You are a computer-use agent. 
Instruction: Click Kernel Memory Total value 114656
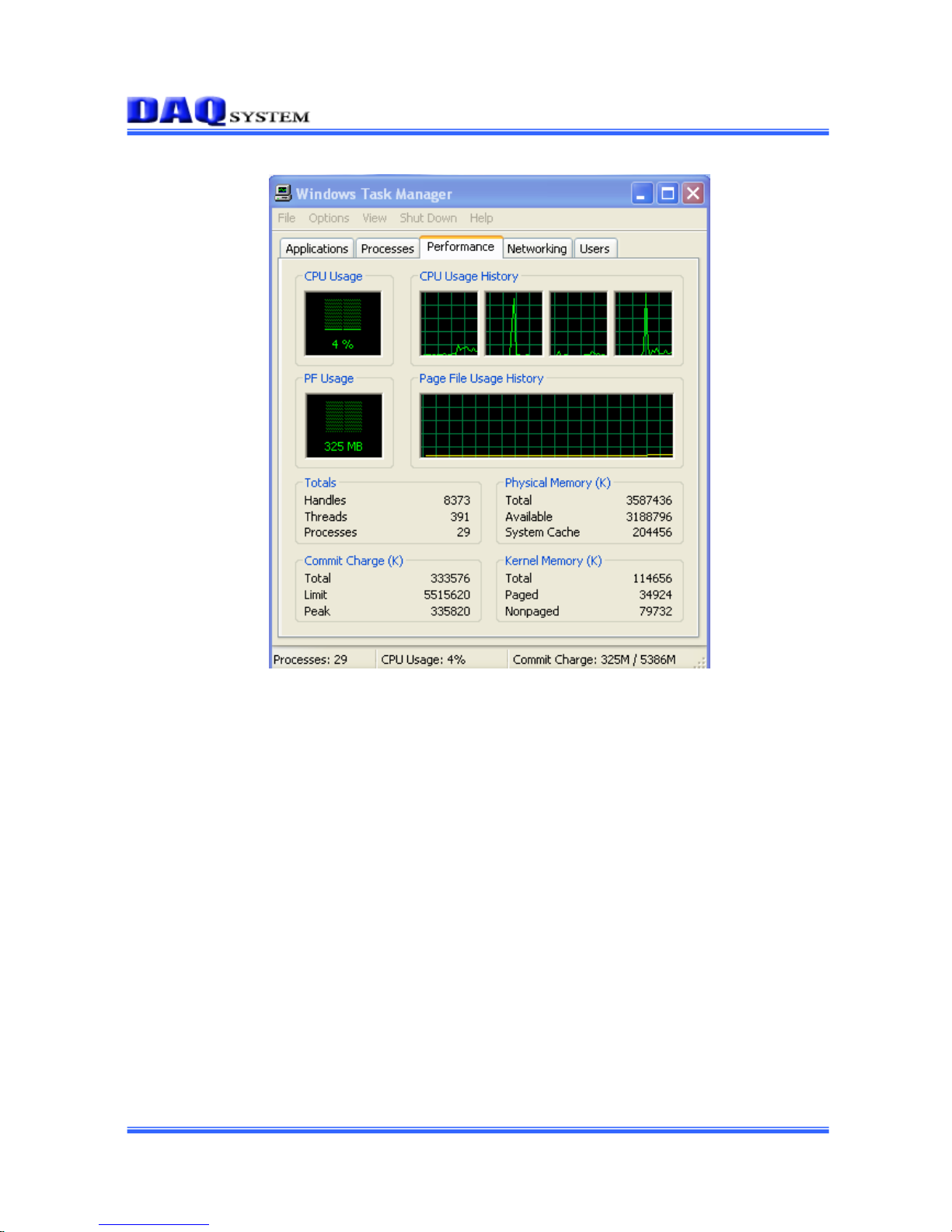652,578
